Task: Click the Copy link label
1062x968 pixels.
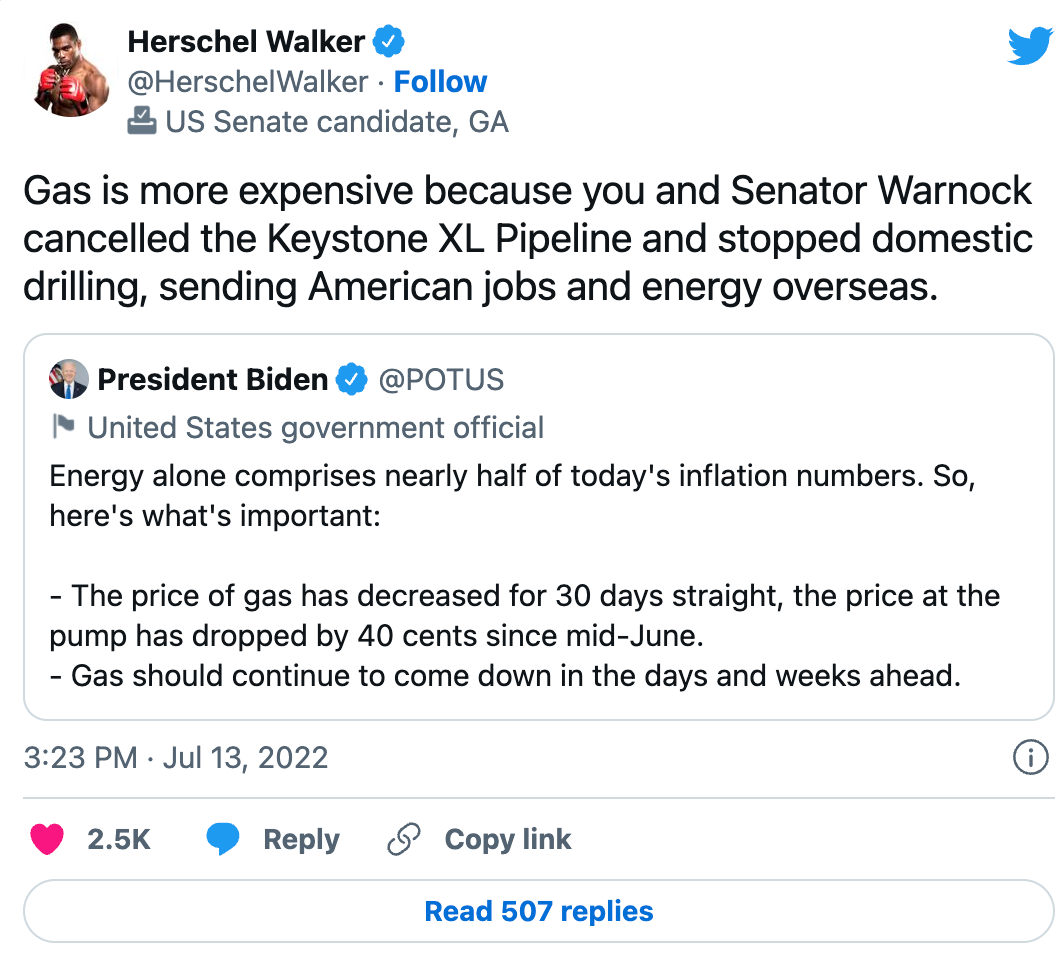Action: pyautogui.click(x=508, y=839)
